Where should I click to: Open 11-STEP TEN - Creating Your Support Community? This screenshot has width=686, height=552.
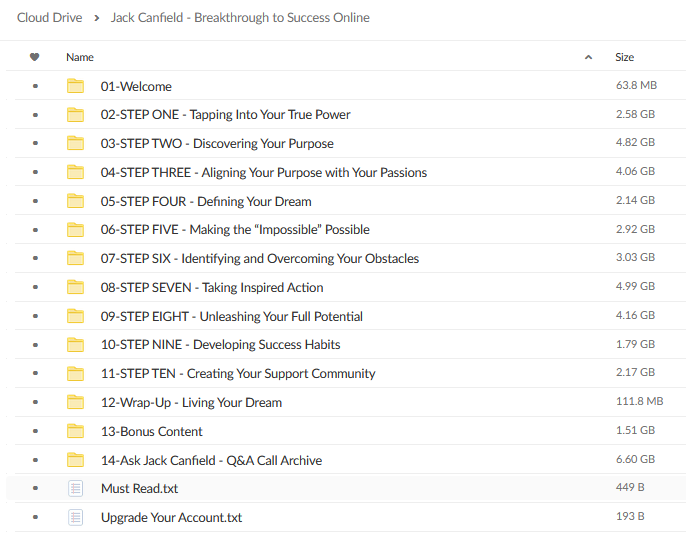[x=238, y=374]
